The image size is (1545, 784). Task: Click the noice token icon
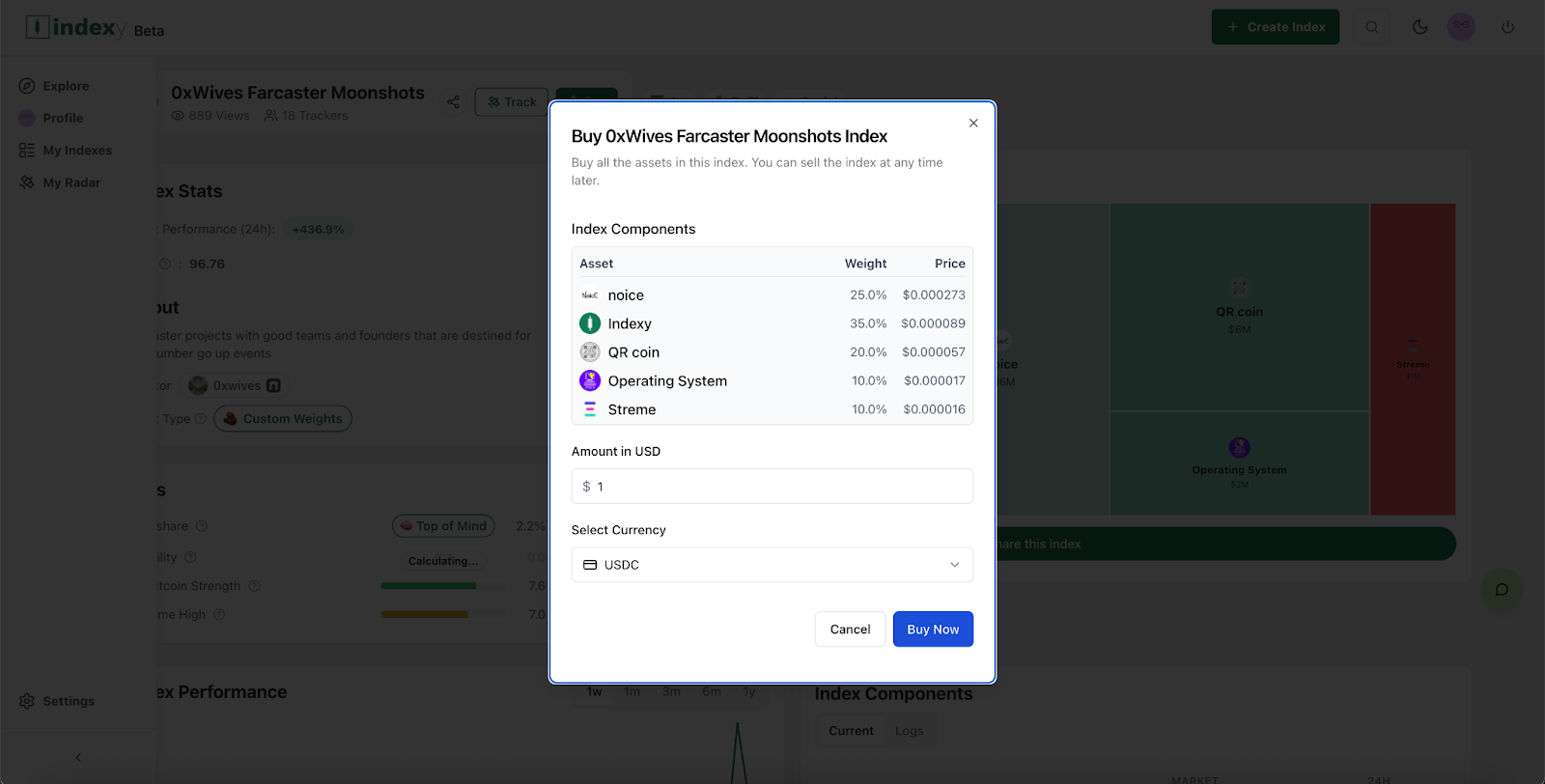click(x=590, y=295)
